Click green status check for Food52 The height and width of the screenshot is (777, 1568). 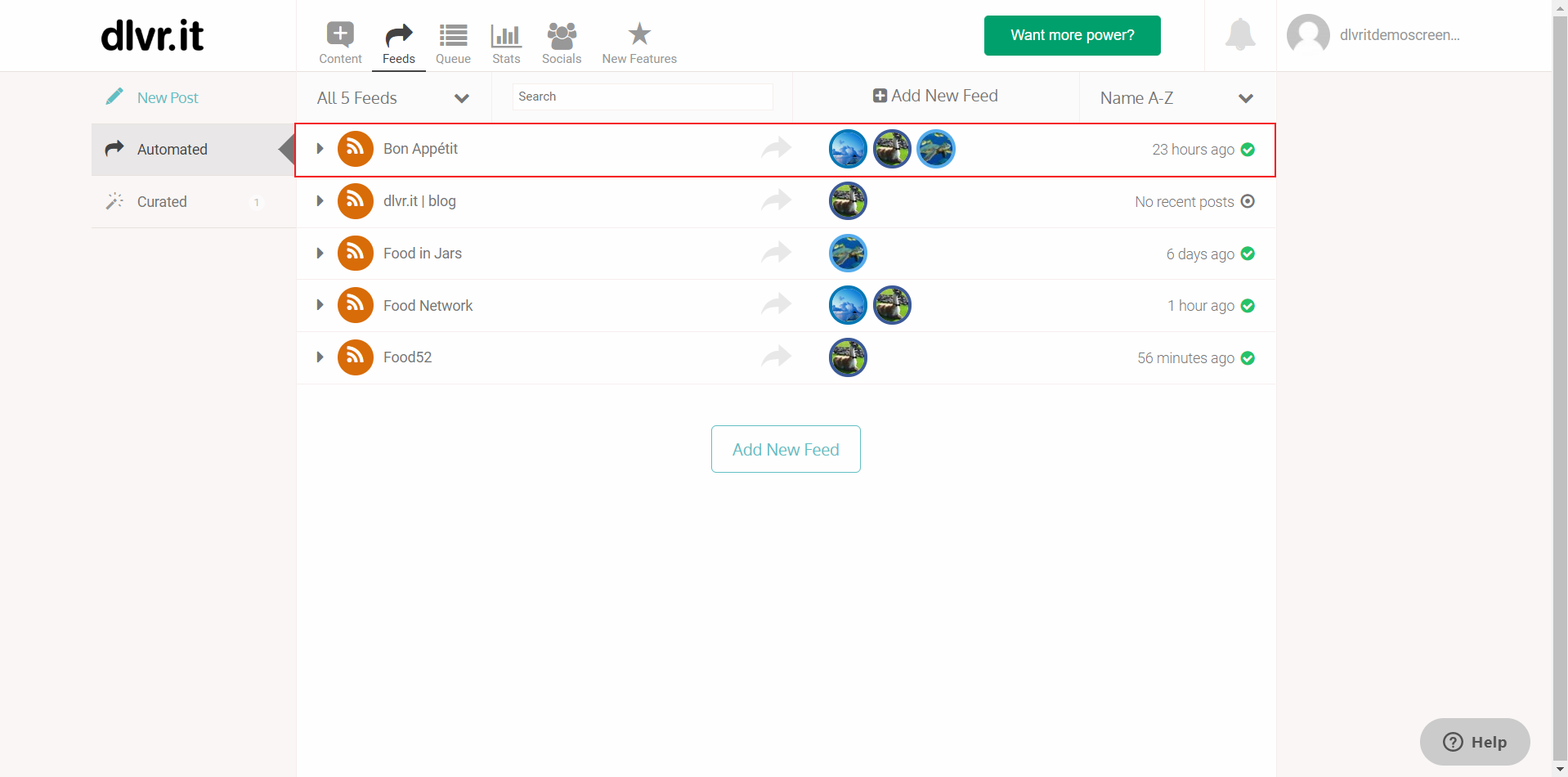click(x=1248, y=358)
